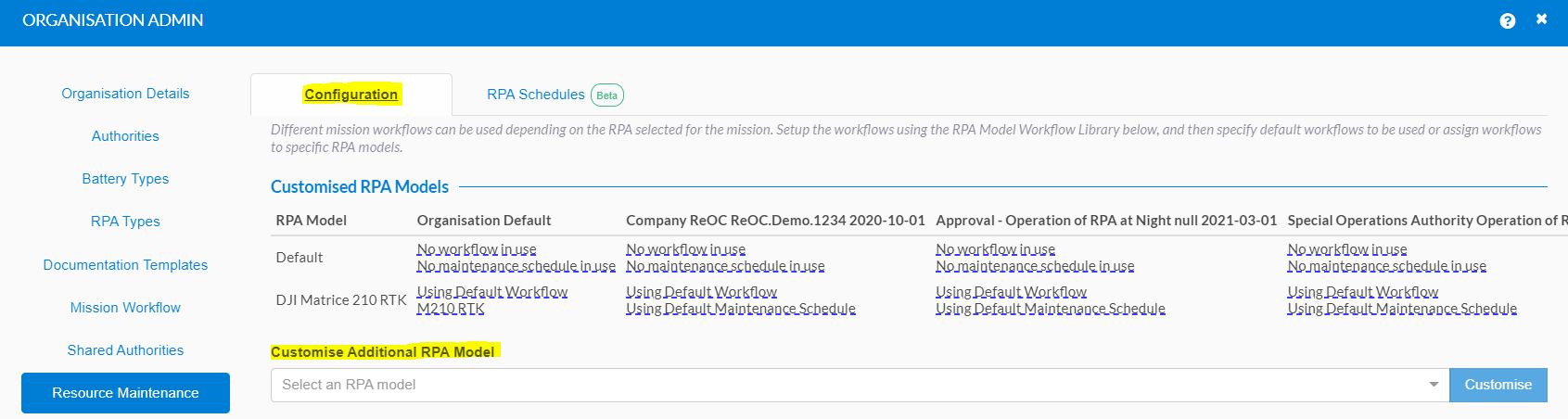Screen dimensions: 1568x419
Task: Click the Customise button
Action: pos(1498,385)
